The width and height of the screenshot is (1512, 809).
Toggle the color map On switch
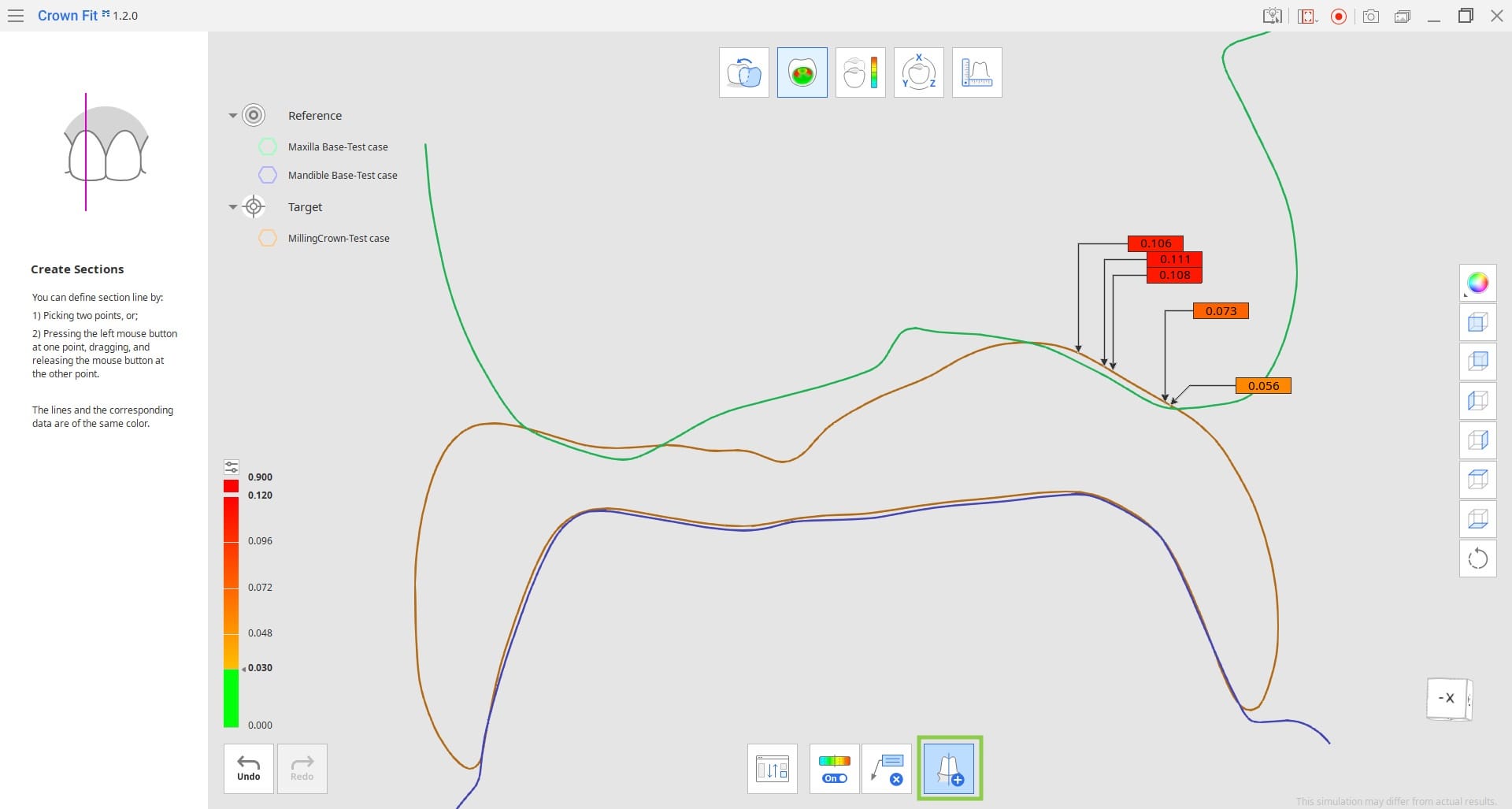tap(835, 769)
